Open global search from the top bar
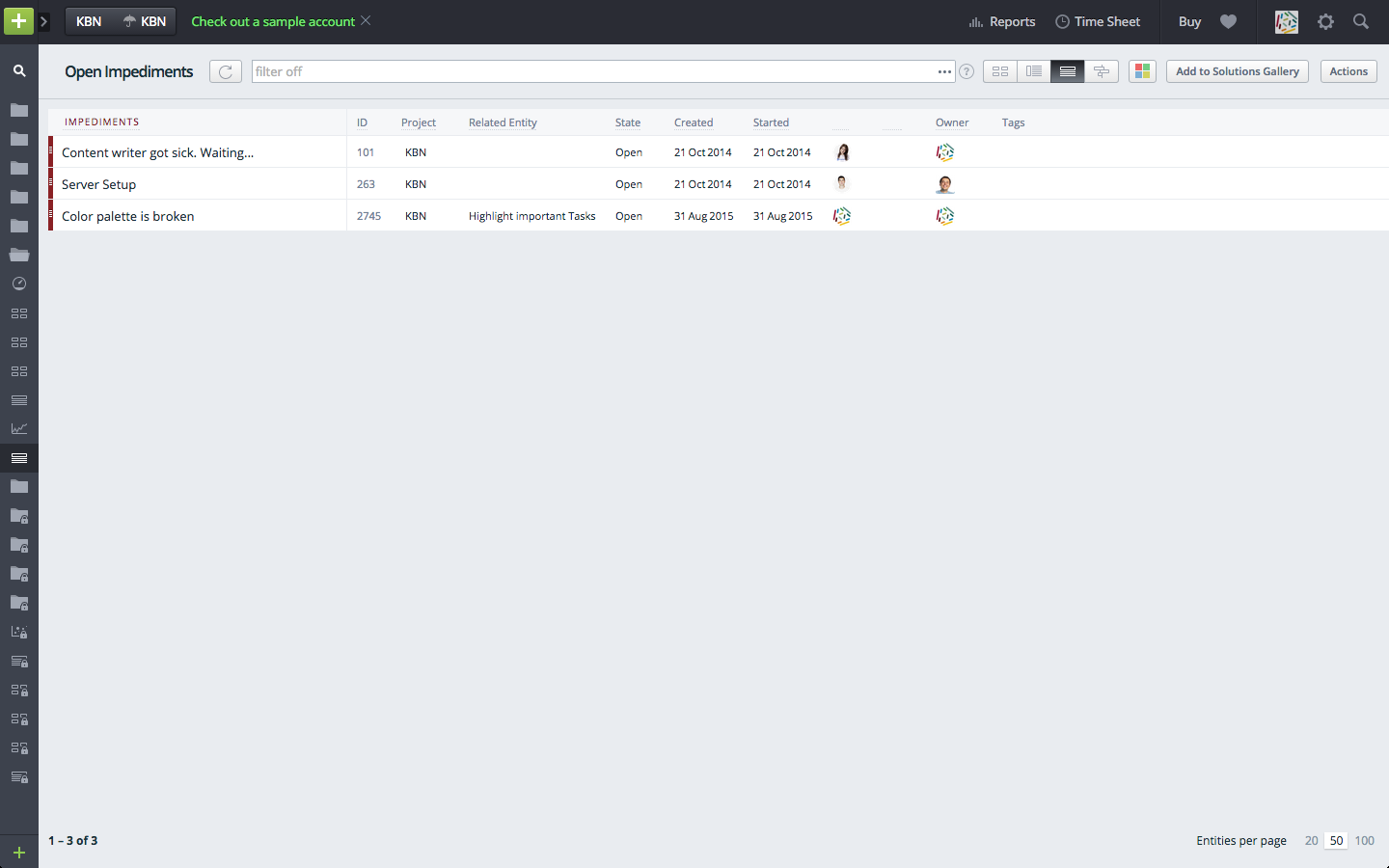The width and height of the screenshot is (1389, 868). tap(1360, 21)
